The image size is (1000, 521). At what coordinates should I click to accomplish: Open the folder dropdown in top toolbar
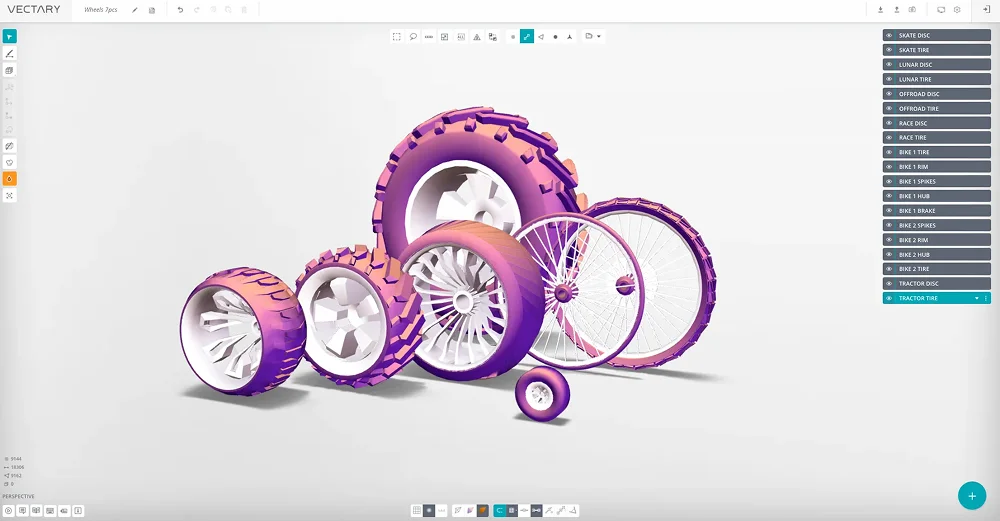pos(593,36)
